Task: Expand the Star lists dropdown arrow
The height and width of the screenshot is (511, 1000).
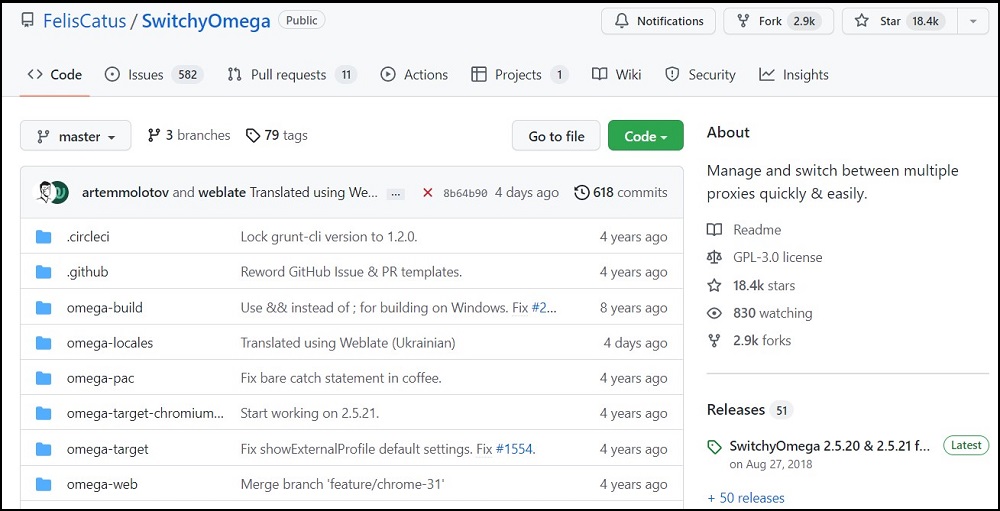Action: [973, 21]
